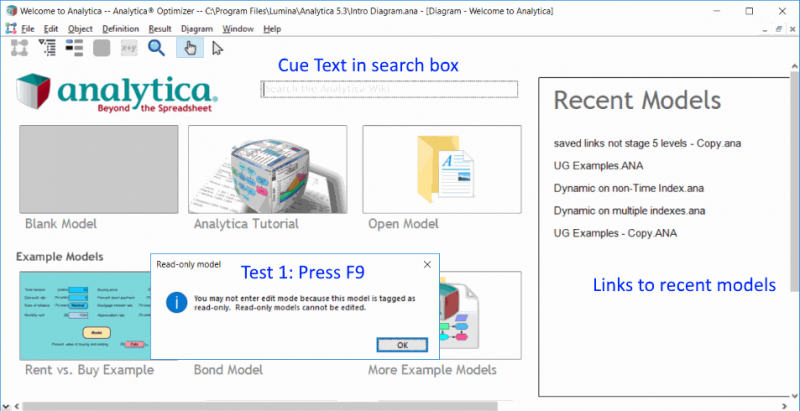This screenshot has width=800, height=411.
Task: Click the horizontal scrollbar left arrow
Action: point(16,406)
